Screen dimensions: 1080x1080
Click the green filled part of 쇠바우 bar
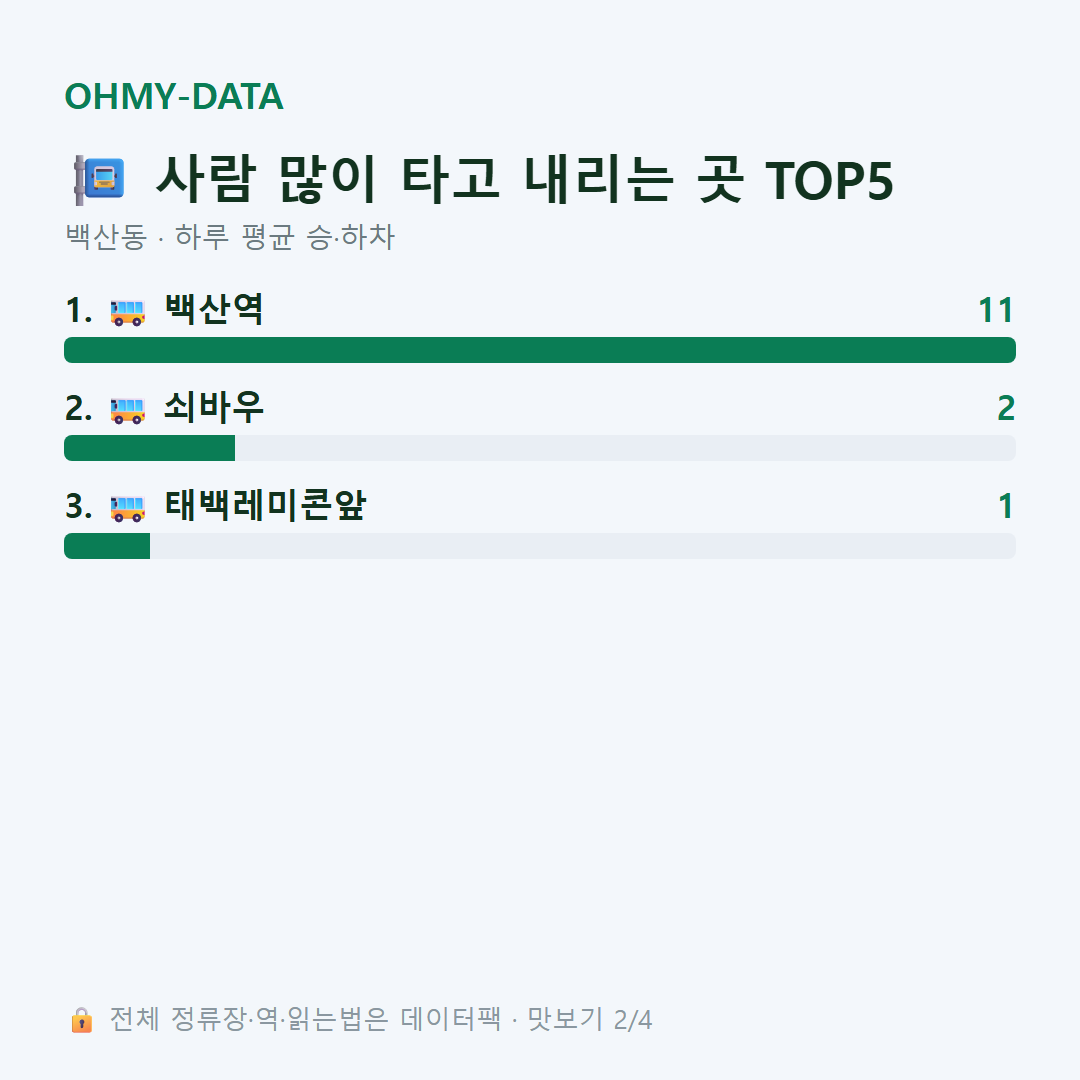(x=149, y=448)
